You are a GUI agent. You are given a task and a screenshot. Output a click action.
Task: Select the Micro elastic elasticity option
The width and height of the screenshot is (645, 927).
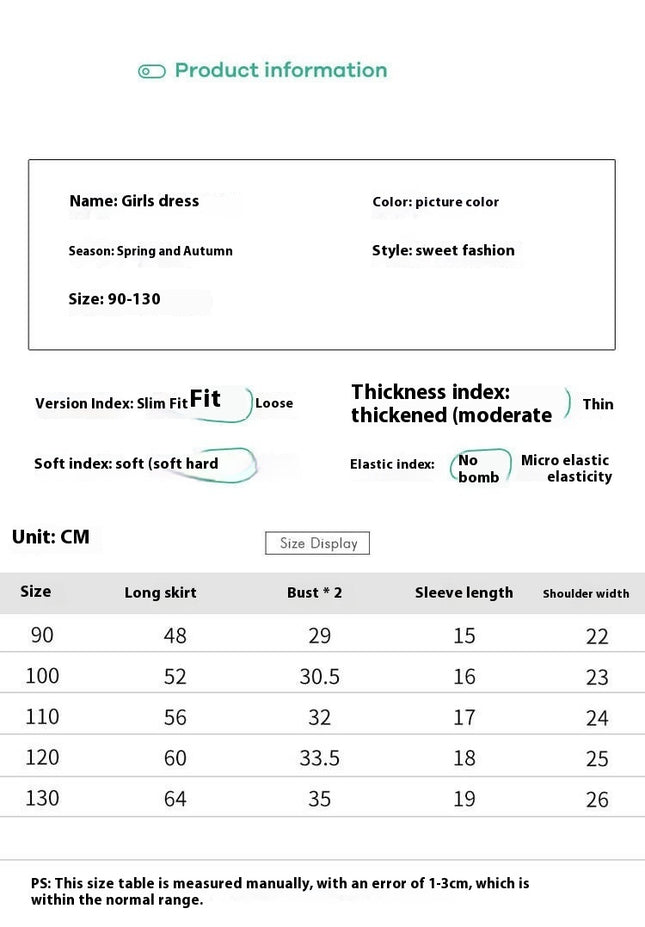pyautogui.click(x=566, y=468)
